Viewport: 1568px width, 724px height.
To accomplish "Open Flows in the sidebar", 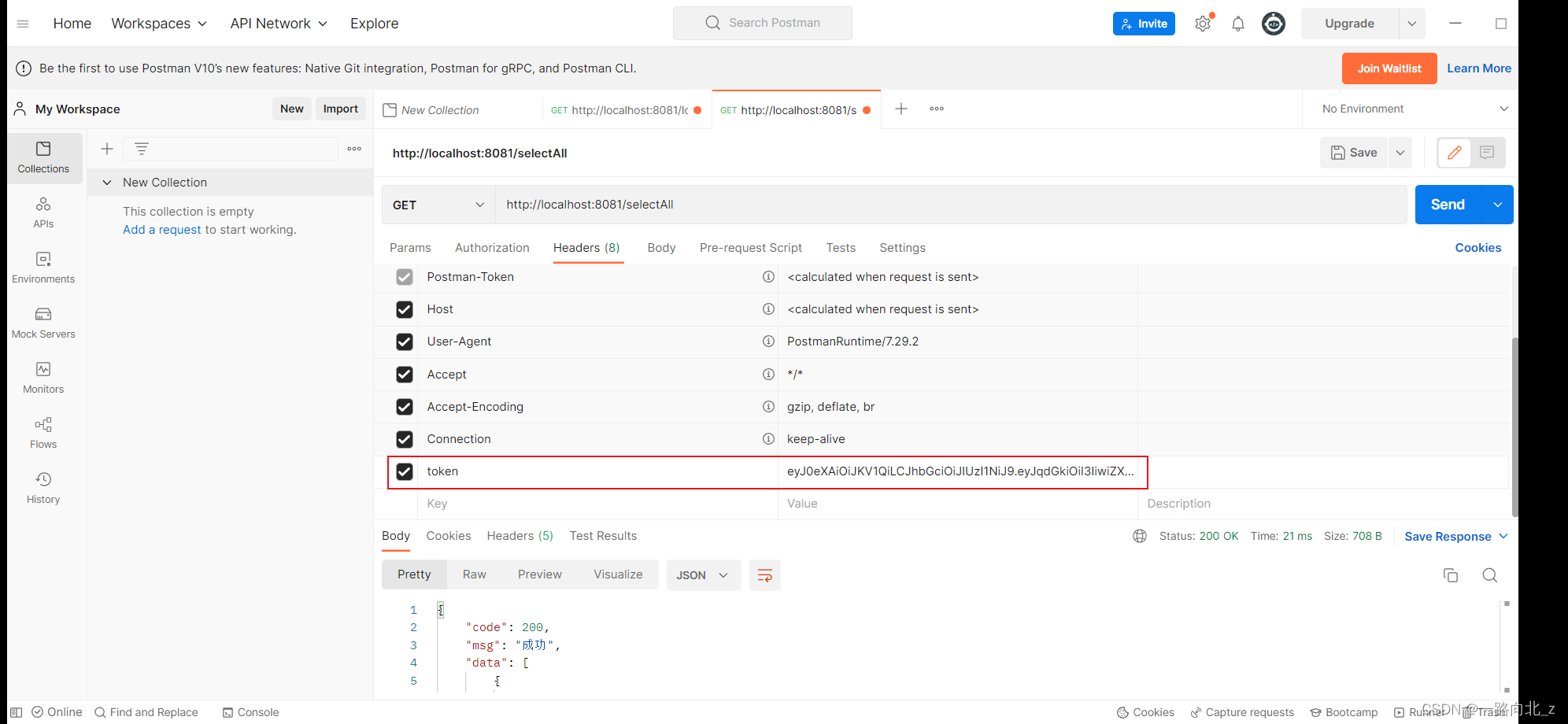I will [43, 434].
